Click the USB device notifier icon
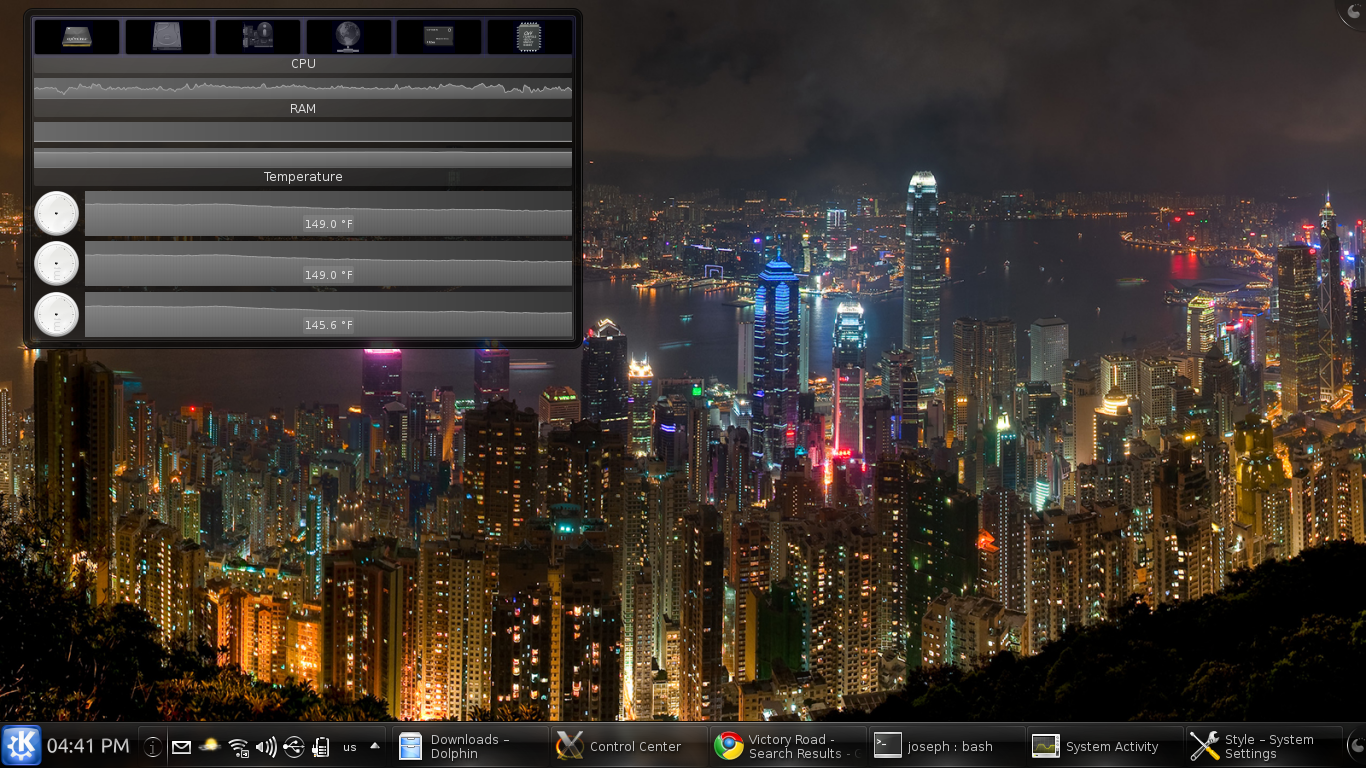This screenshot has height=768, width=1366. click(293, 747)
